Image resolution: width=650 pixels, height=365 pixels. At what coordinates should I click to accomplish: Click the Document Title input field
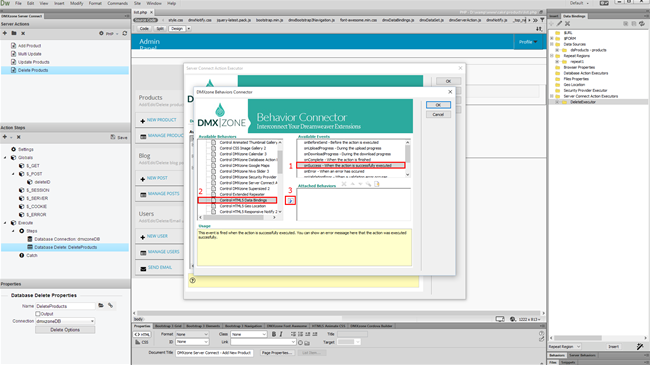214,353
